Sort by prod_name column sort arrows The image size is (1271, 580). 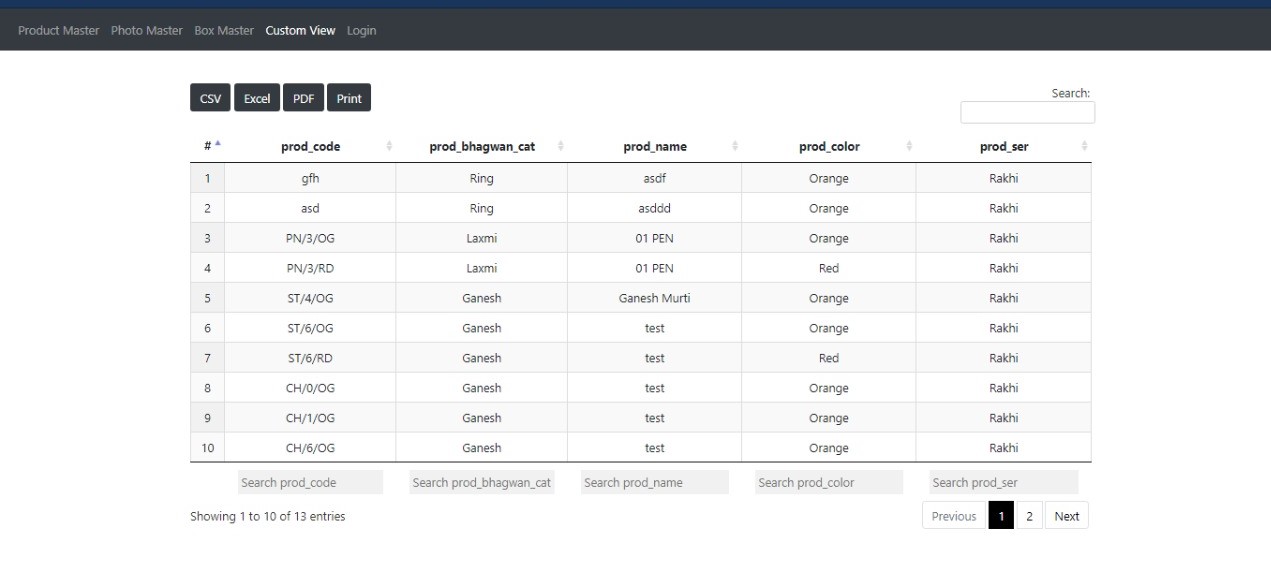click(x=735, y=146)
